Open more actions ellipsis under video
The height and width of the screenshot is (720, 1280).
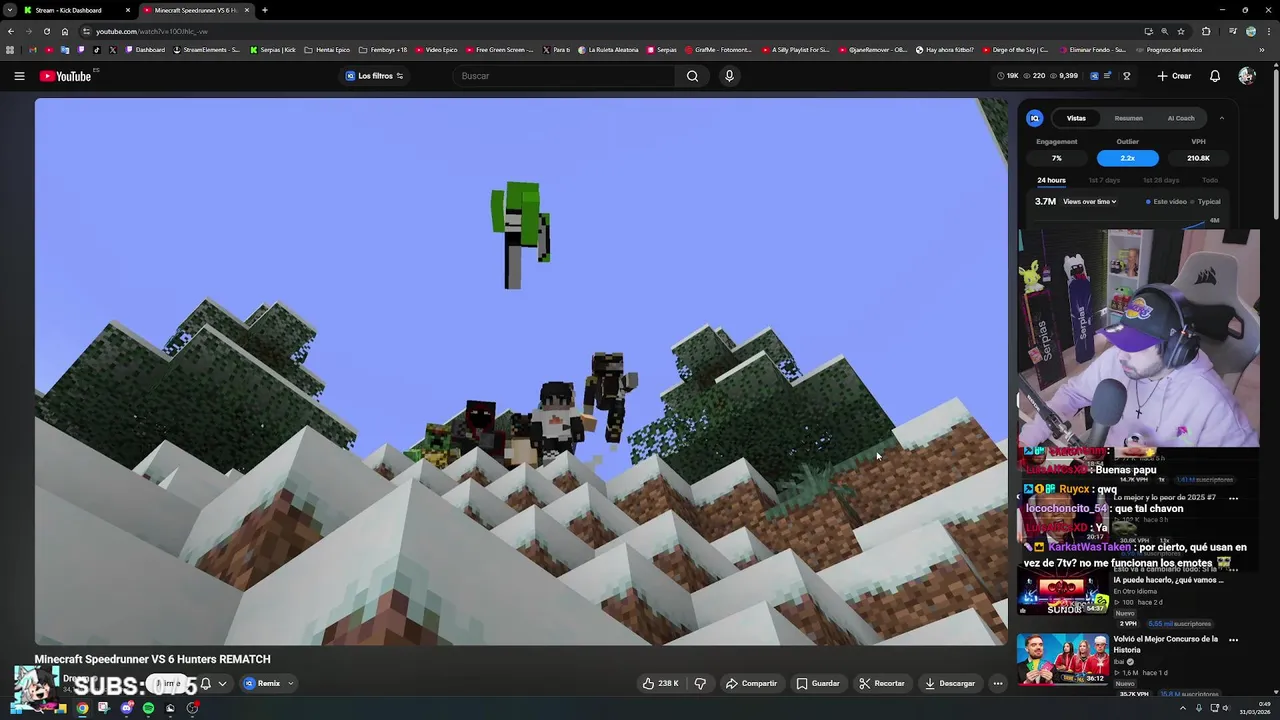click(x=998, y=683)
